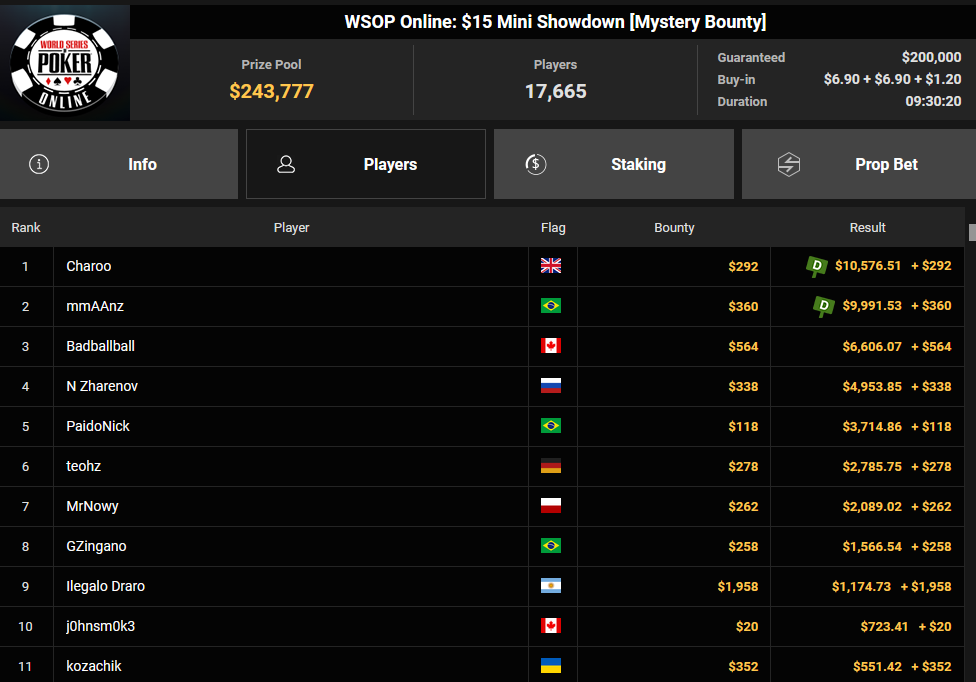This screenshot has width=976, height=682.
Task: Click the $2,785.75 result for teohz
Action: tap(872, 467)
